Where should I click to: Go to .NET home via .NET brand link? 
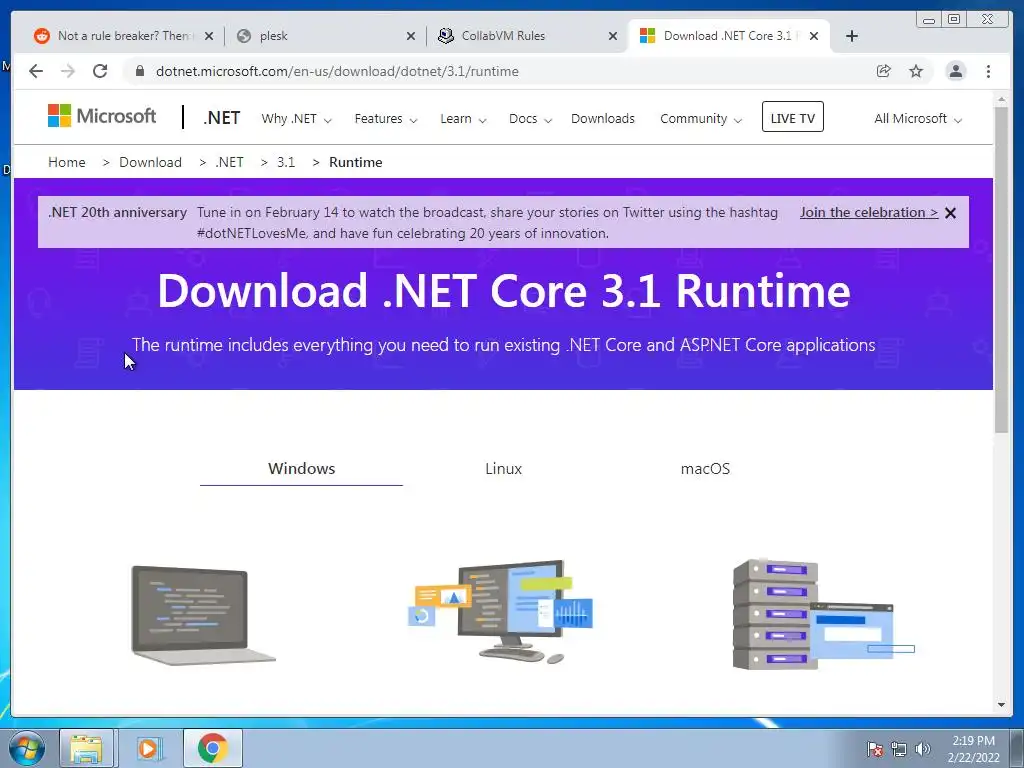click(222, 118)
